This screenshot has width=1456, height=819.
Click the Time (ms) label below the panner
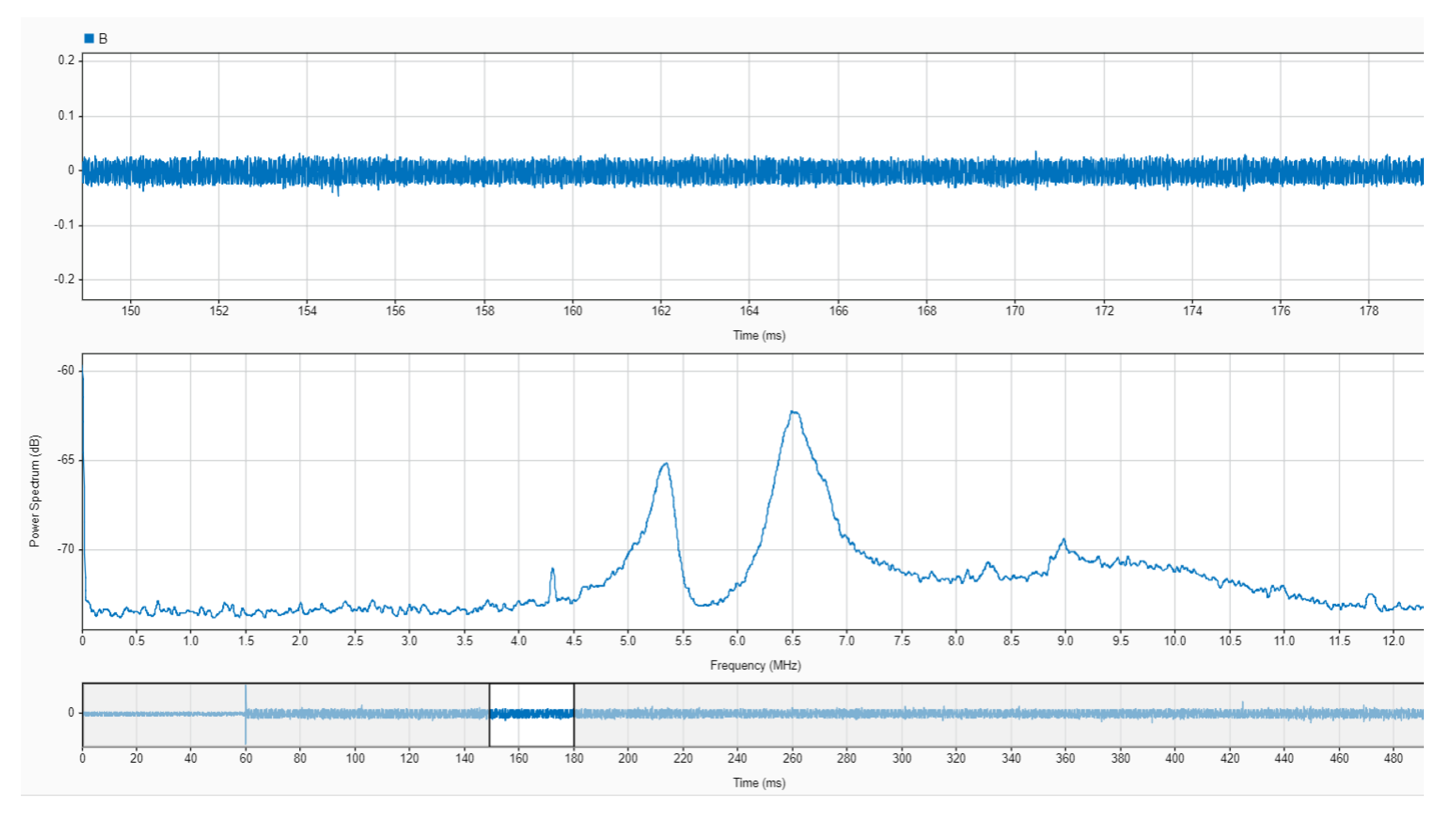759,783
